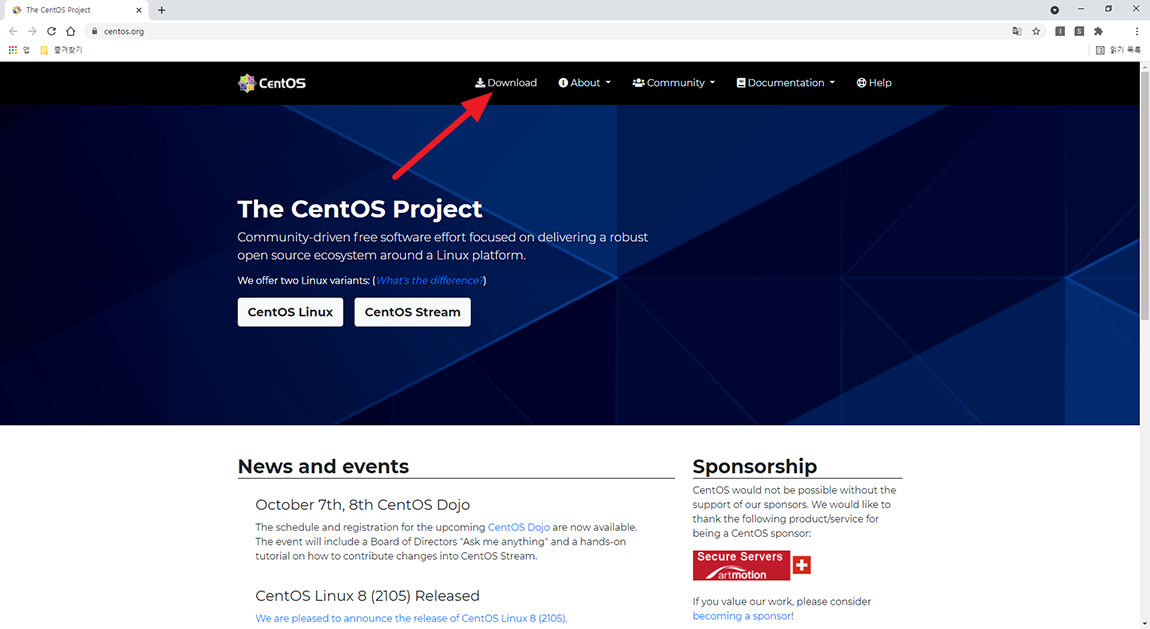Click the first extension icon left of the S icon
Screen dimensions: 1150x629
point(1060,32)
